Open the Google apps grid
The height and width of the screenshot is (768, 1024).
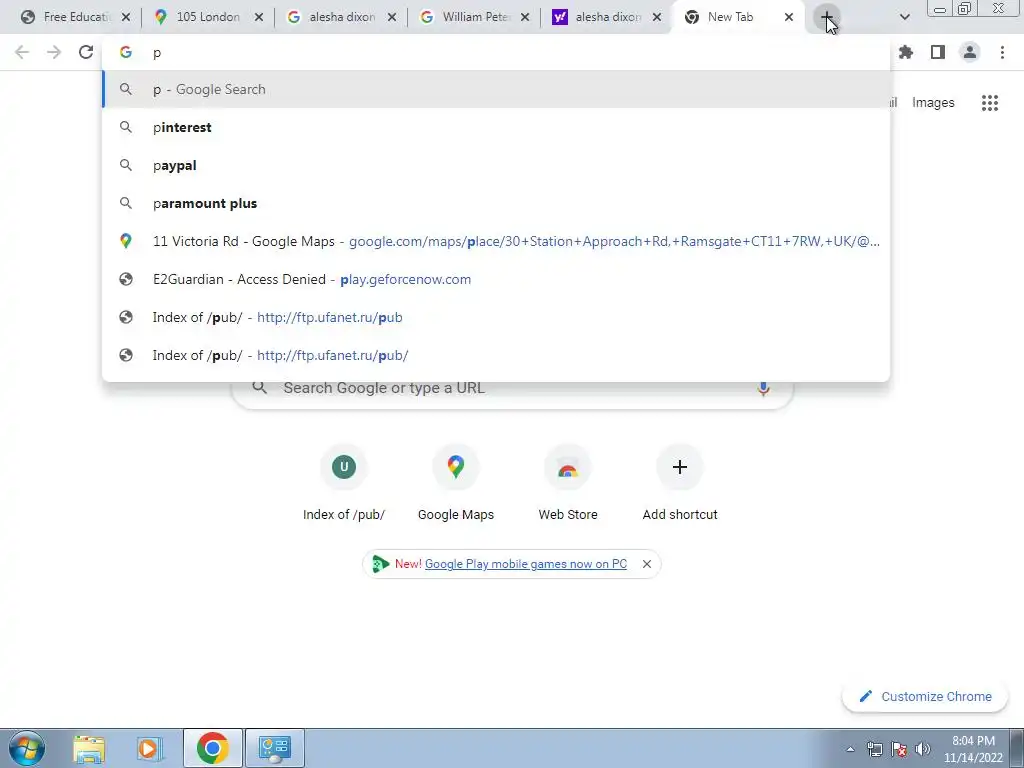pos(990,103)
